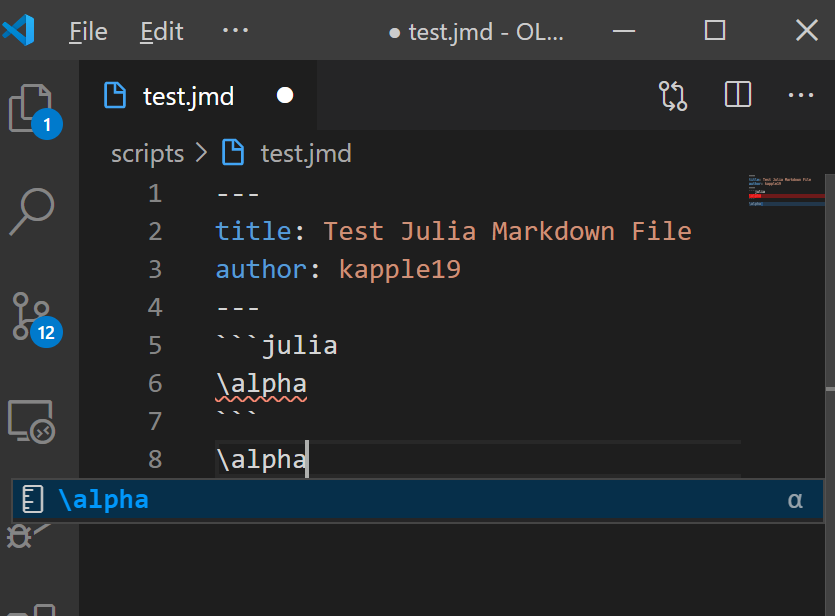Click snippet icon in \alpha suggestion

[x=33, y=499]
